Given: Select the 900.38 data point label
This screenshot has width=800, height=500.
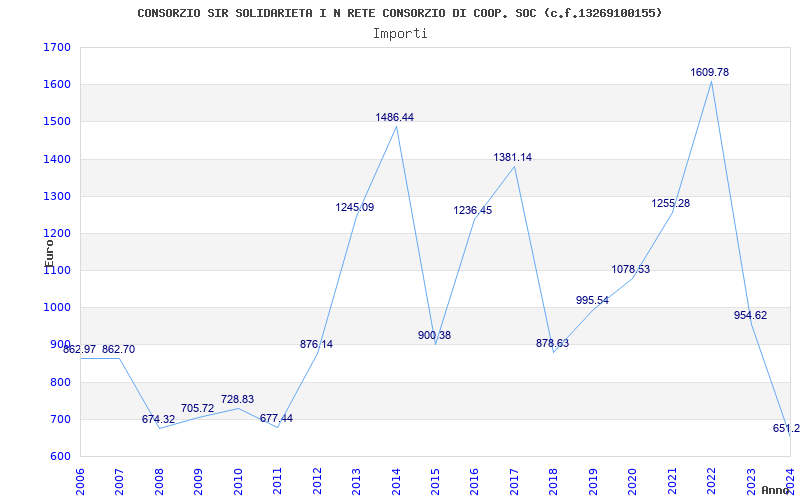Looking at the screenshot, I should pyautogui.click(x=434, y=336).
